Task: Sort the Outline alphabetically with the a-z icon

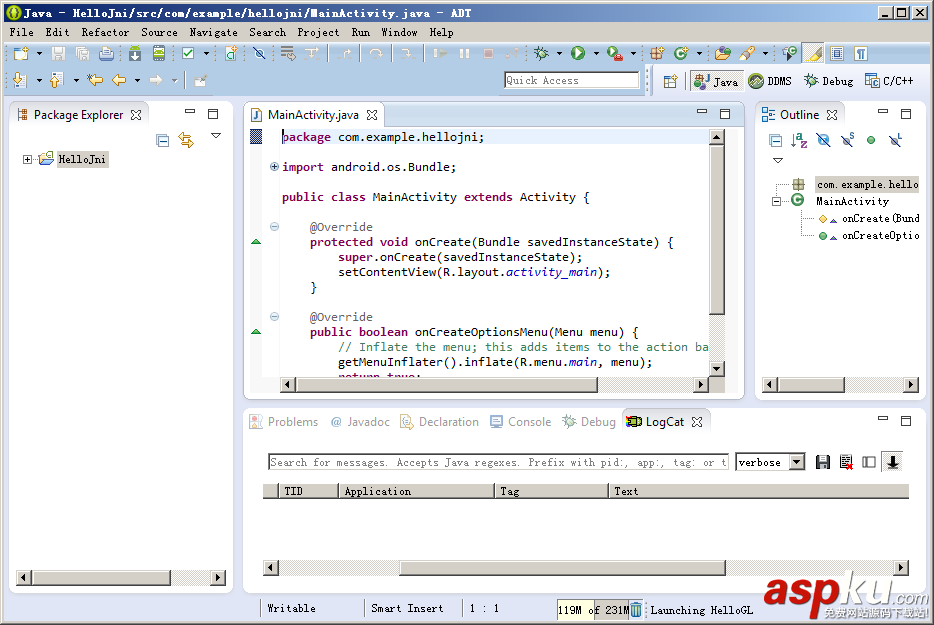Action: click(799, 141)
